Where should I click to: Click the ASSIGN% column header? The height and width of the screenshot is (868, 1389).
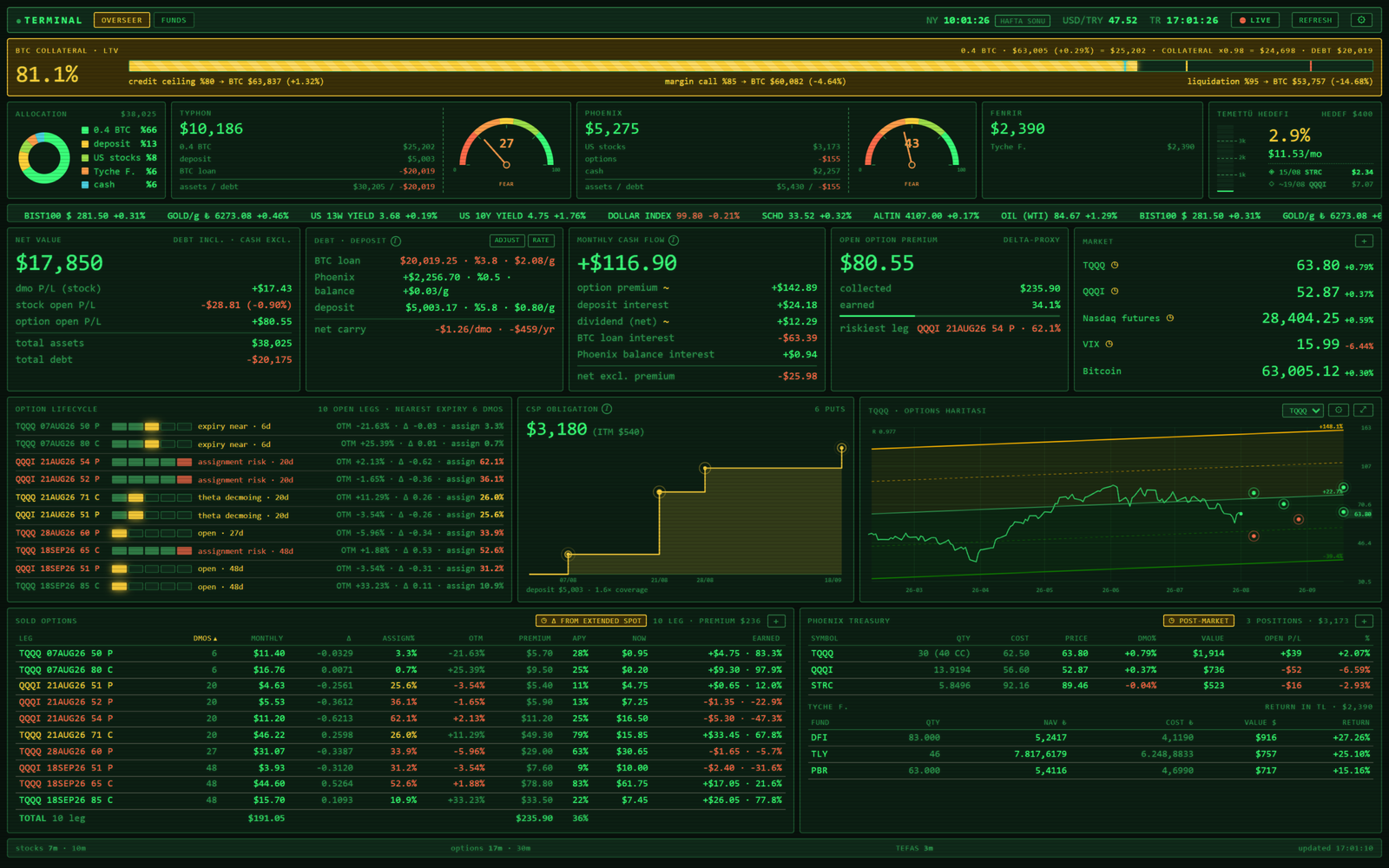398,638
